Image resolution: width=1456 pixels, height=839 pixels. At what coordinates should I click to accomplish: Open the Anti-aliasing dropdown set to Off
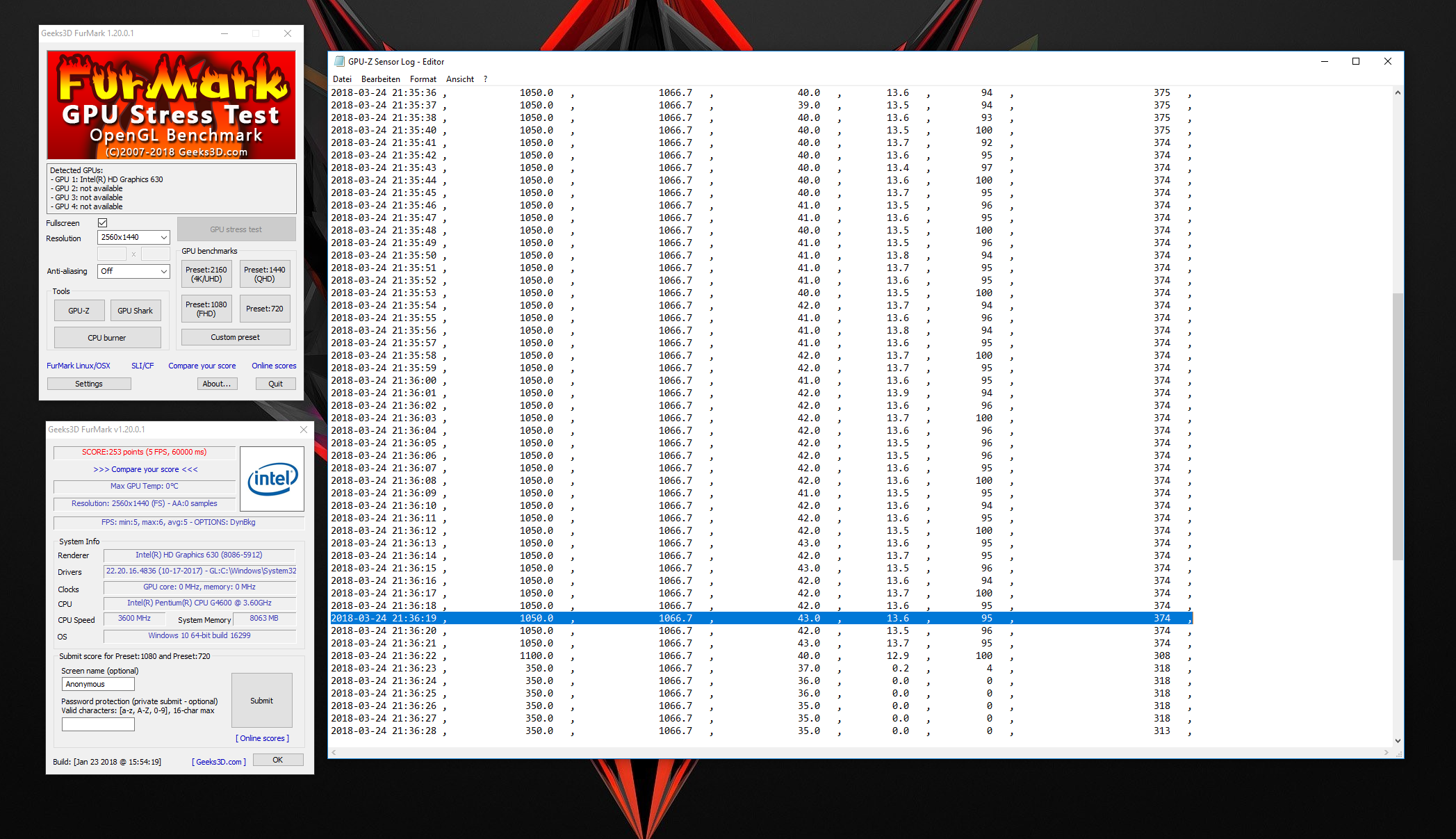[133, 271]
